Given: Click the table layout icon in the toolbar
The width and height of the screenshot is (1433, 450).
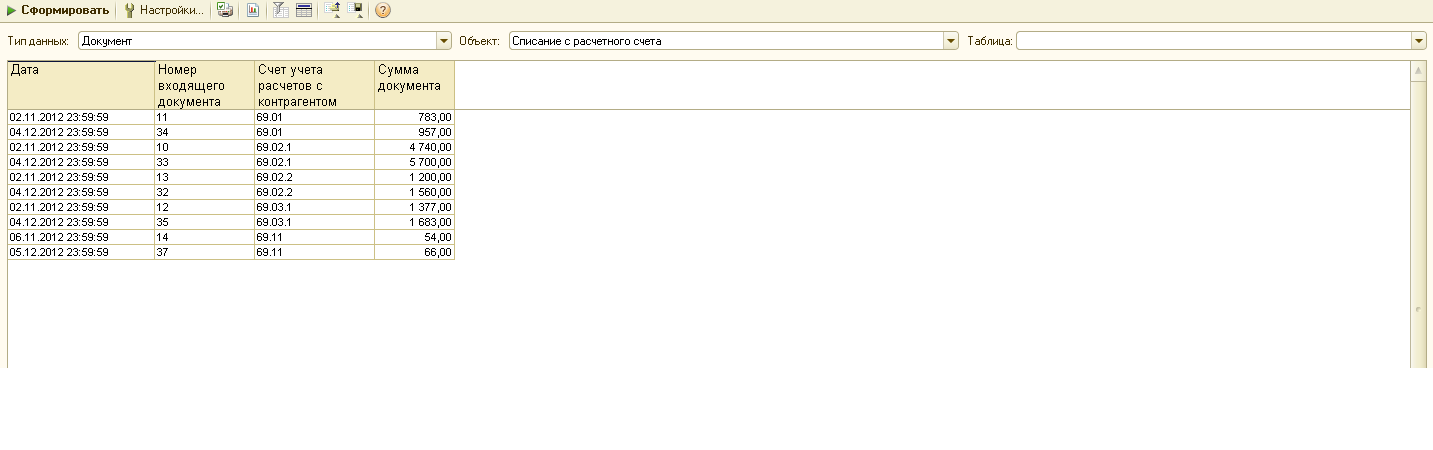Looking at the screenshot, I should 303,10.
